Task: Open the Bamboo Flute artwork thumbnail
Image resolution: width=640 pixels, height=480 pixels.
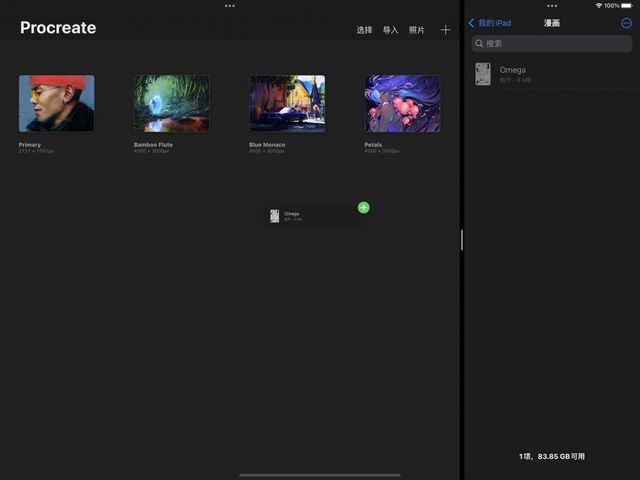Action: pos(172,103)
